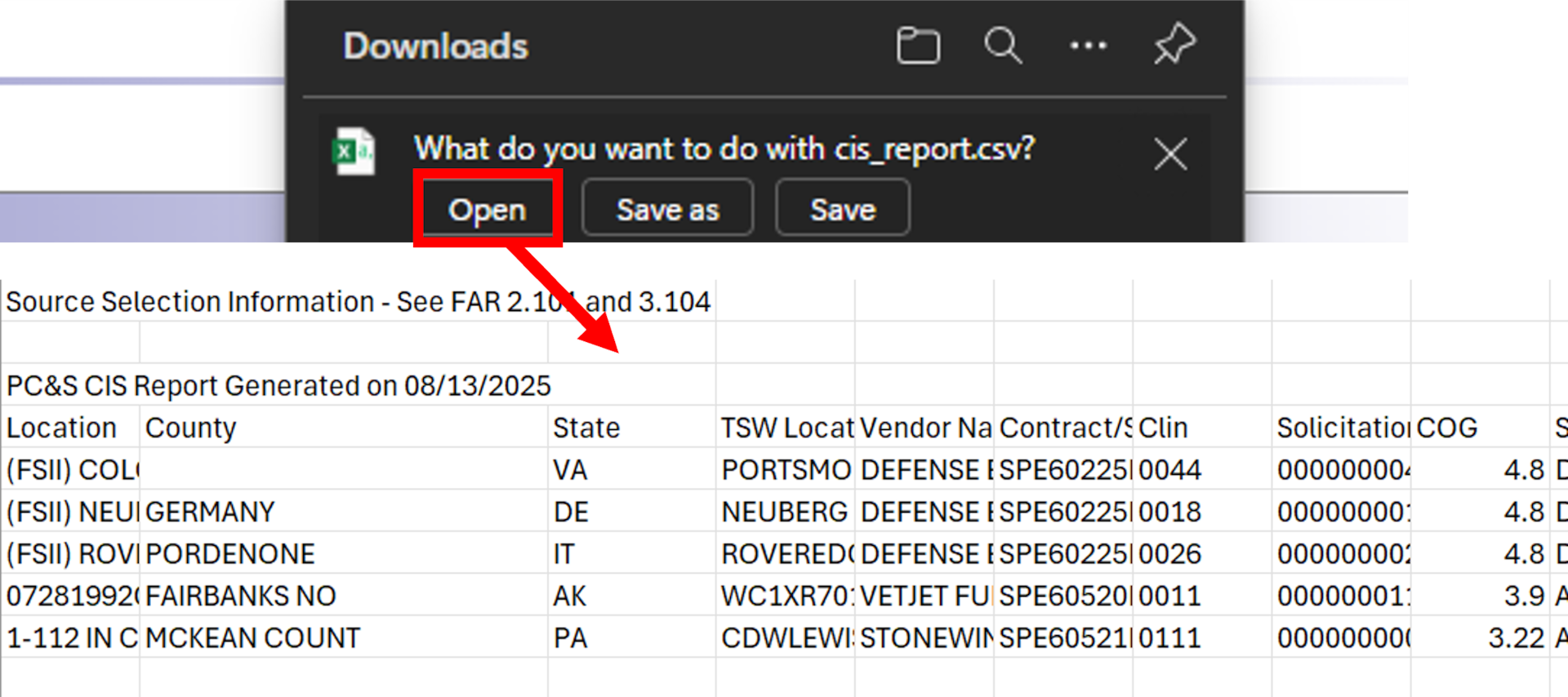The image size is (1568, 697).
Task: Select the DE state cell
Action: point(632,511)
